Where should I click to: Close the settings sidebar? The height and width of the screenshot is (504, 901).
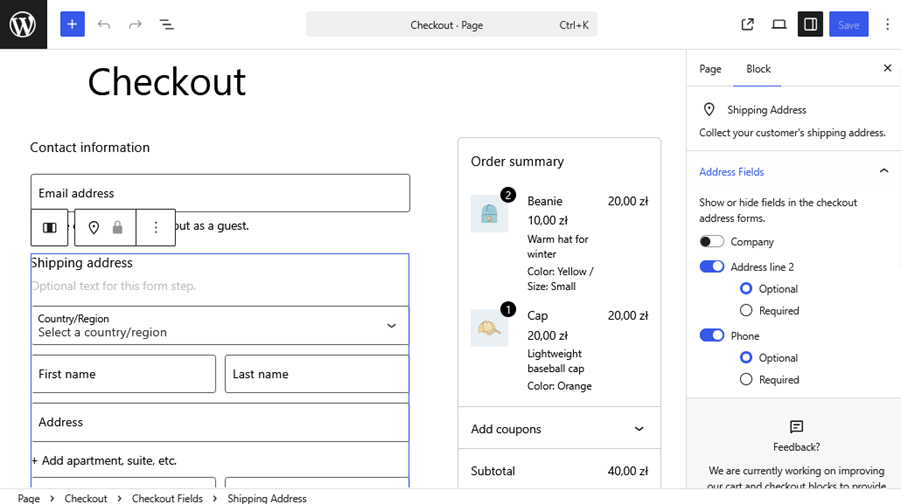(887, 68)
